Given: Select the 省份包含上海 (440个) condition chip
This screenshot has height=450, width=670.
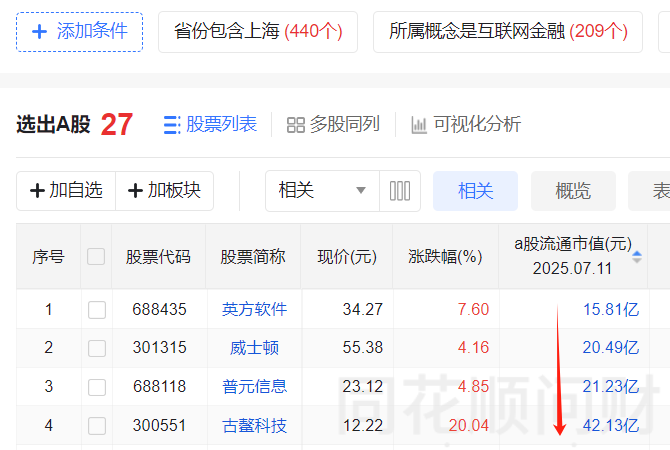Looking at the screenshot, I should (258, 32).
